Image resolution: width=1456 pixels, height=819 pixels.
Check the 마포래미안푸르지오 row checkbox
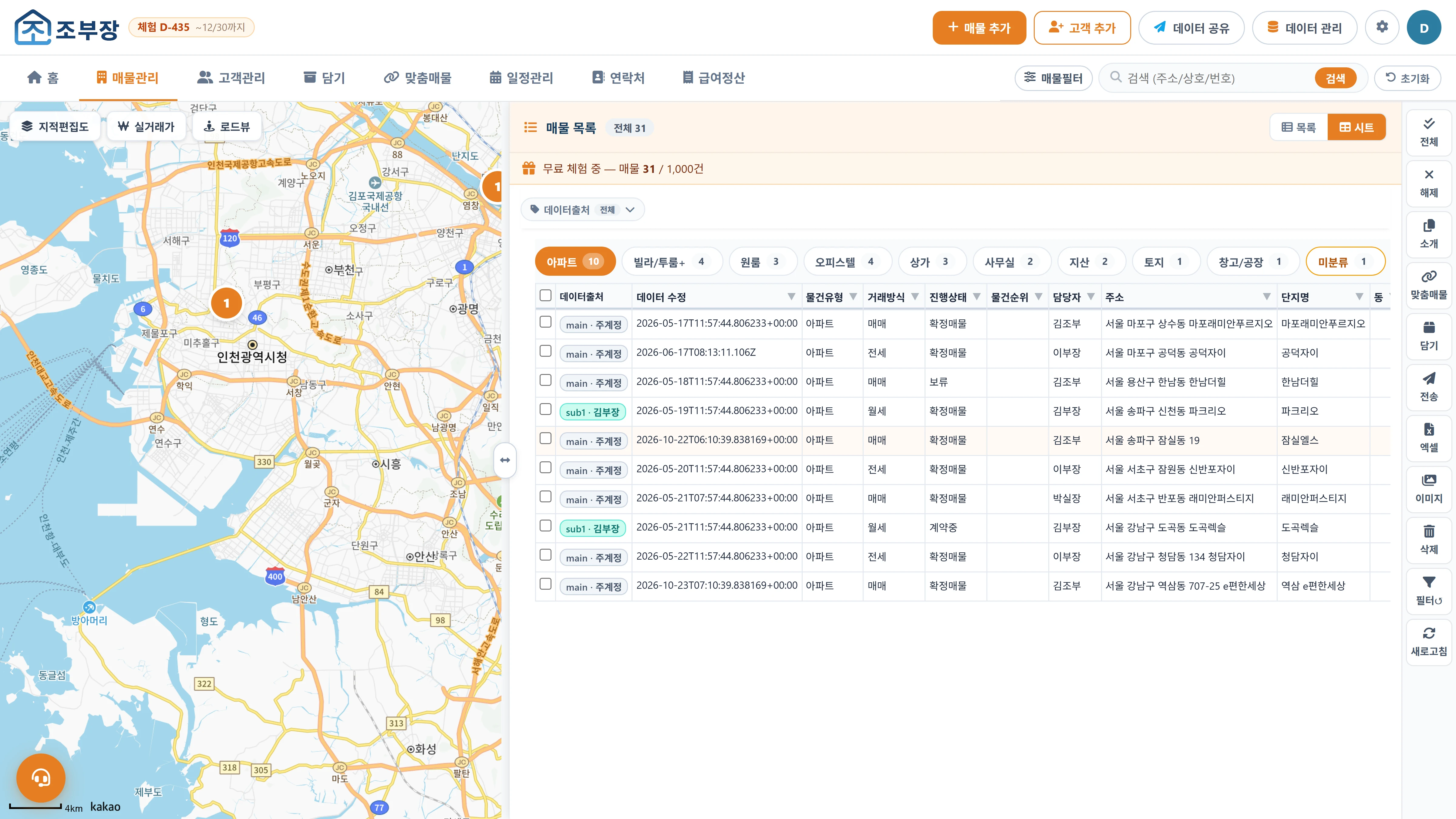point(545,322)
